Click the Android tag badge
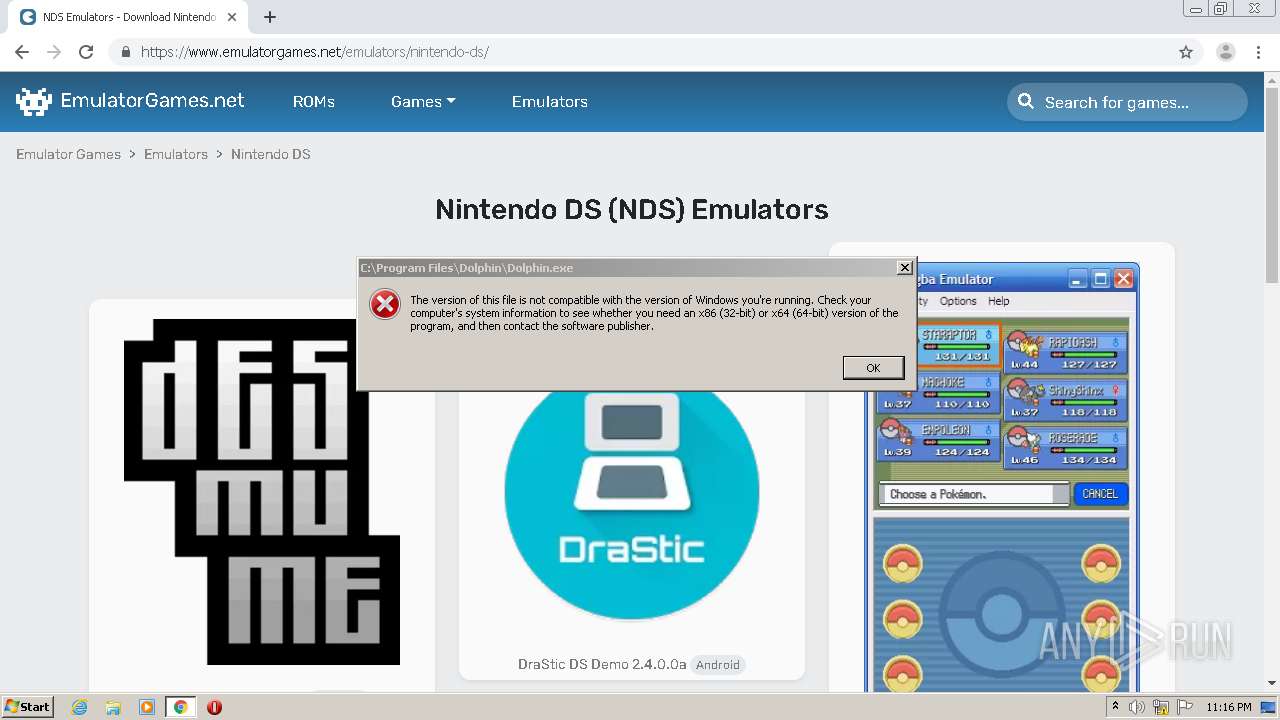This screenshot has width=1280, height=720. tap(718, 665)
